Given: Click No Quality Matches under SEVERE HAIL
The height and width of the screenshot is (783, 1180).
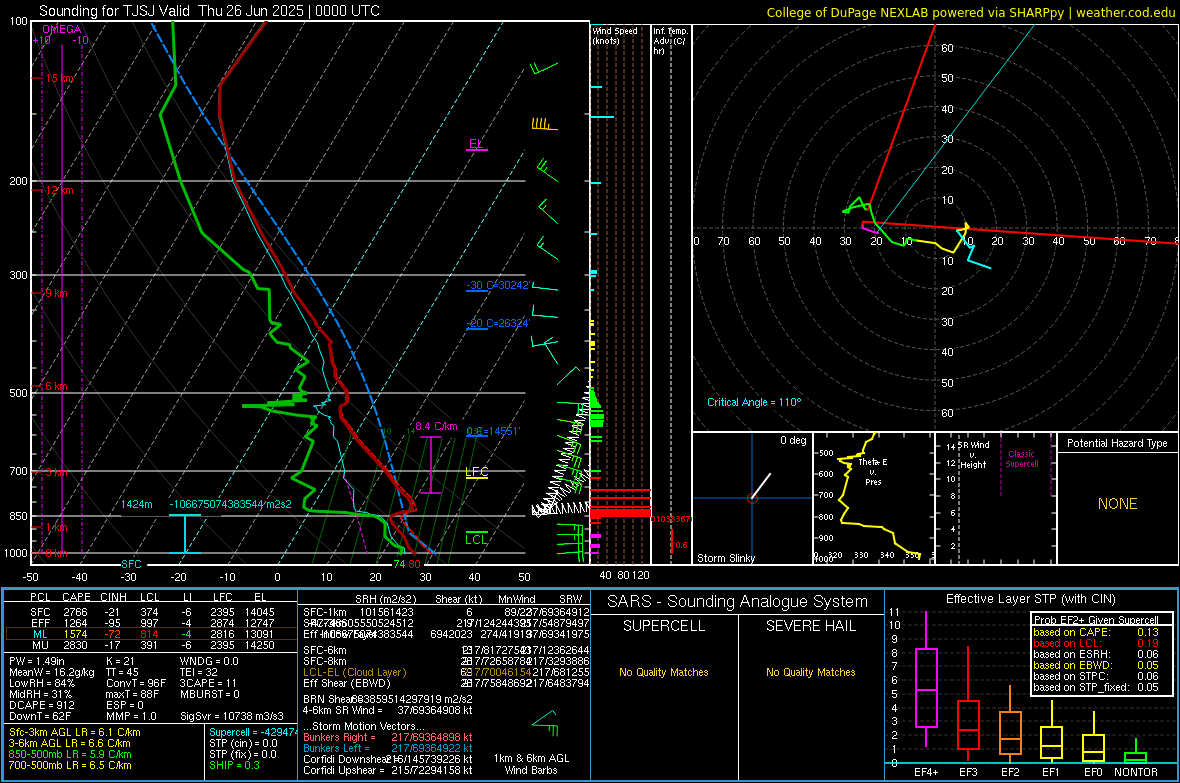Looking at the screenshot, I should [810, 672].
